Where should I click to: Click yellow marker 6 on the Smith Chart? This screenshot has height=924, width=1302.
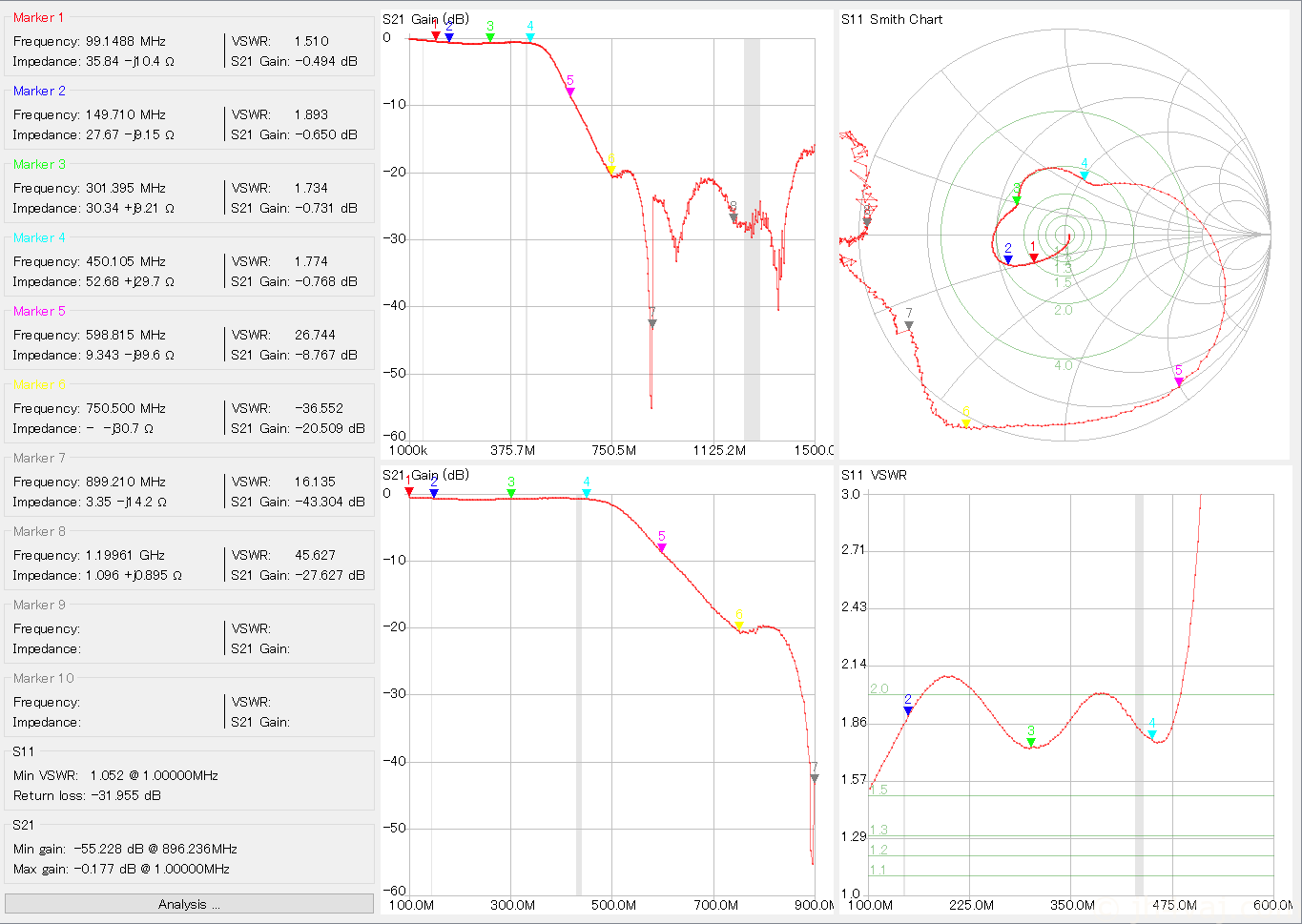tap(966, 423)
